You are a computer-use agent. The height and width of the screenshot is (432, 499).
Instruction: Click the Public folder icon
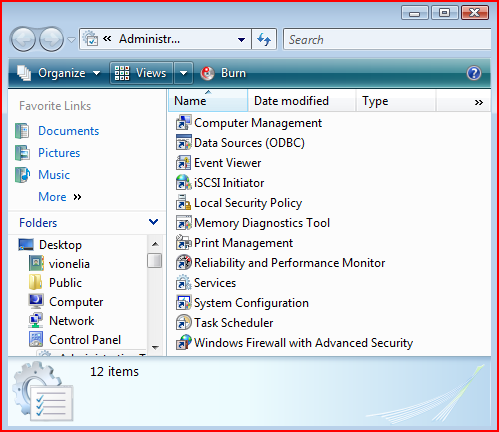coord(35,282)
